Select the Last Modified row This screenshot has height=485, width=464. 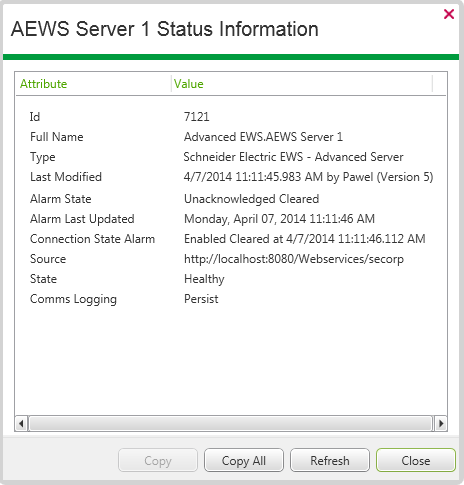(231, 177)
